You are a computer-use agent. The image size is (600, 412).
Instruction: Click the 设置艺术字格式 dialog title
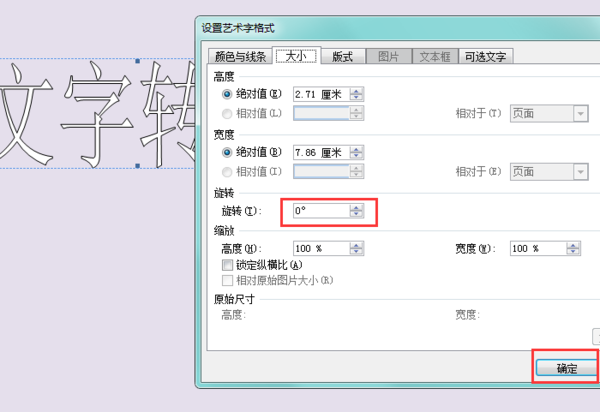[x=238, y=28]
